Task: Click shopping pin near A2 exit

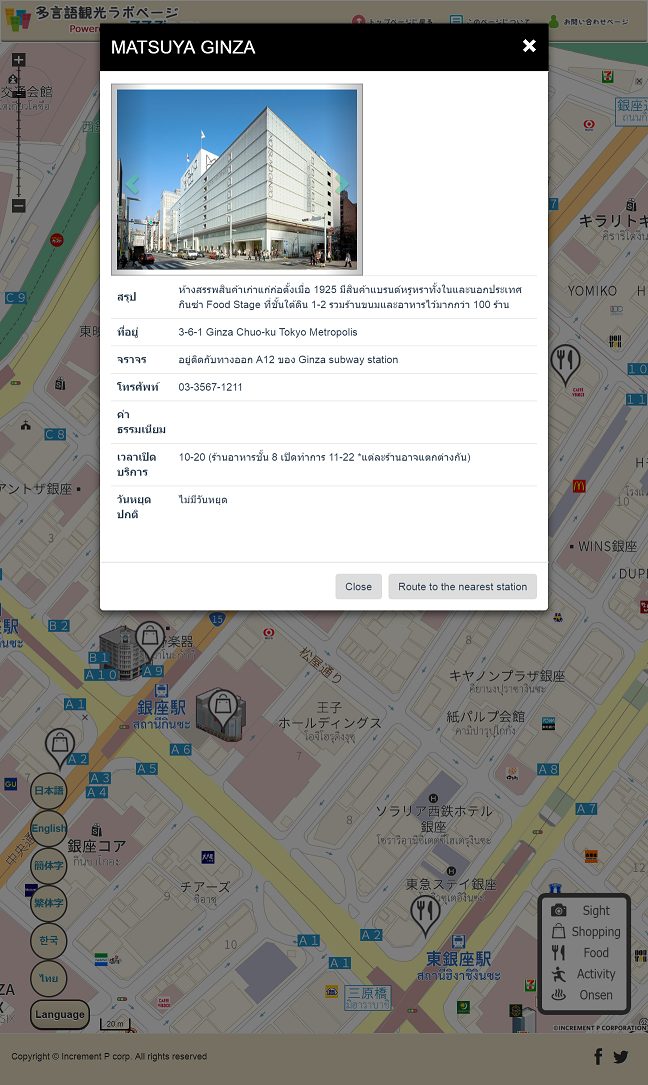Action: 60,749
